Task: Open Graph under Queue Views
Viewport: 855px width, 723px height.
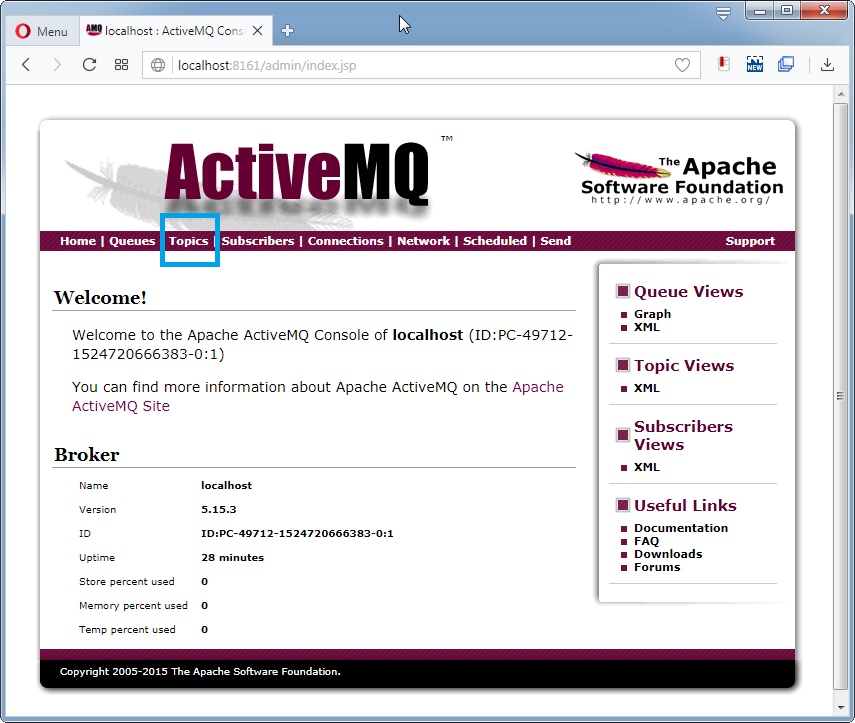Action: click(653, 314)
